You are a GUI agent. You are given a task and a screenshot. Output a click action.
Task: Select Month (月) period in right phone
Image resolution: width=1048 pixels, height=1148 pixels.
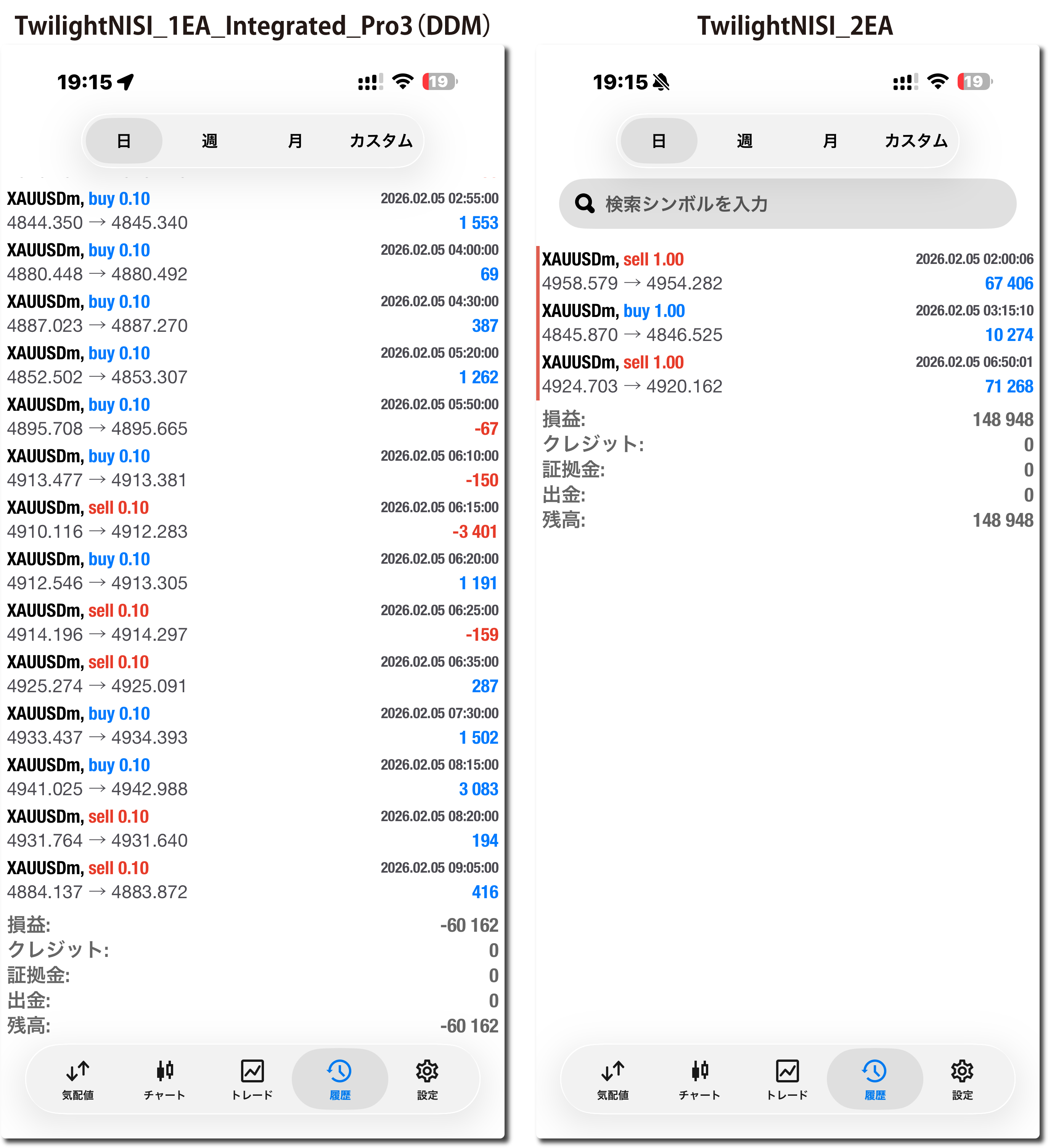pyautogui.click(x=830, y=141)
